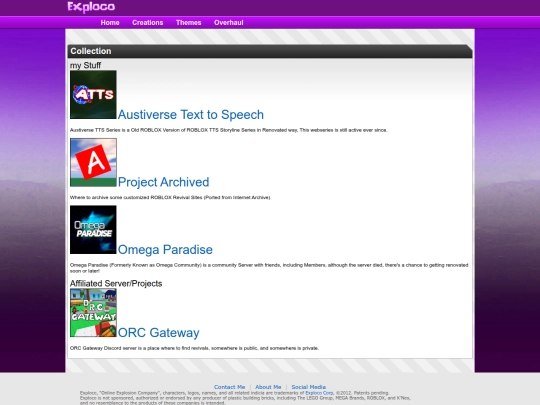
Task: Follow the Exploco Corp. link in footer
Action: [x=319, y=393]
